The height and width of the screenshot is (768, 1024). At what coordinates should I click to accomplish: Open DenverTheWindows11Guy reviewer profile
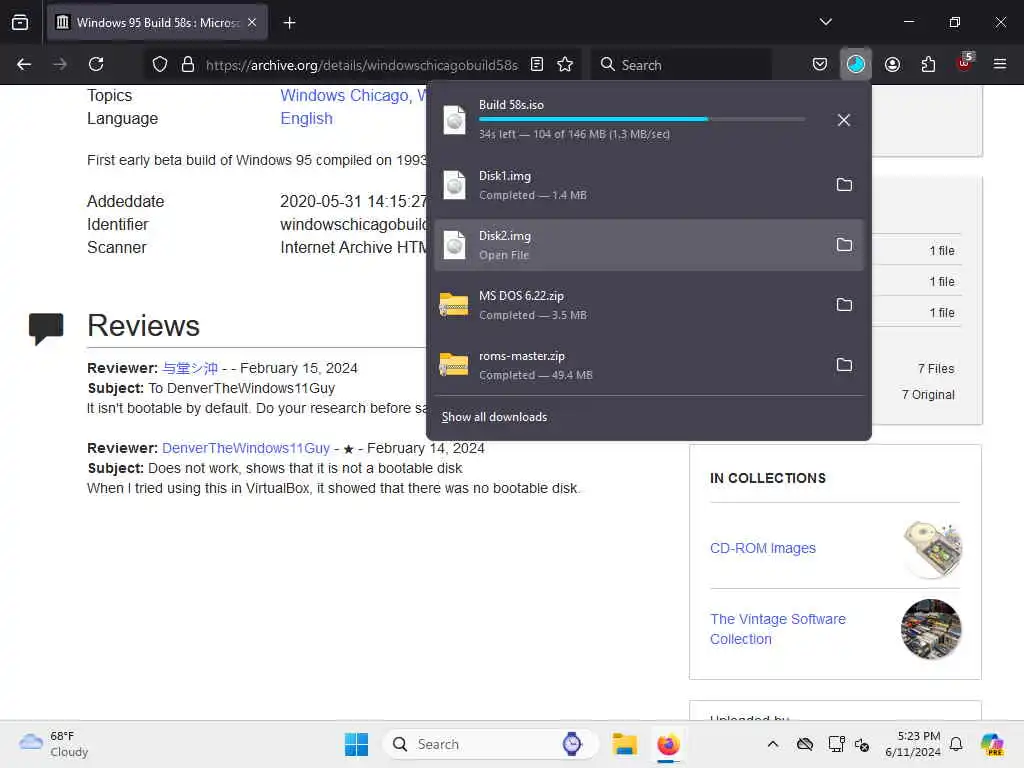246,448
